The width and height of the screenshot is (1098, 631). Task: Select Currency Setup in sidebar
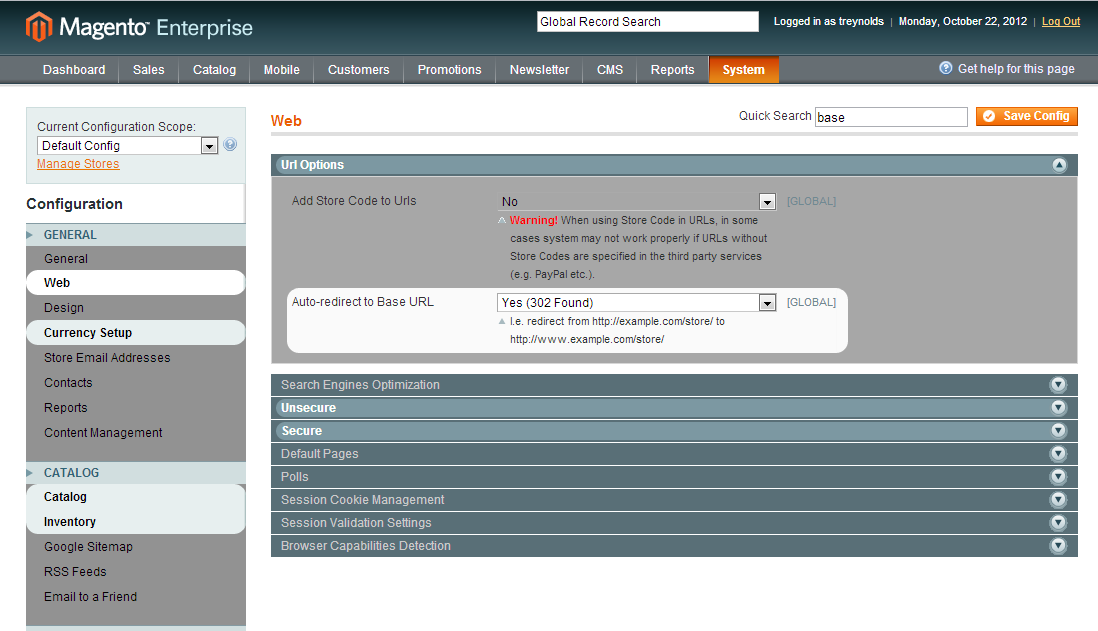pos(136,333)
